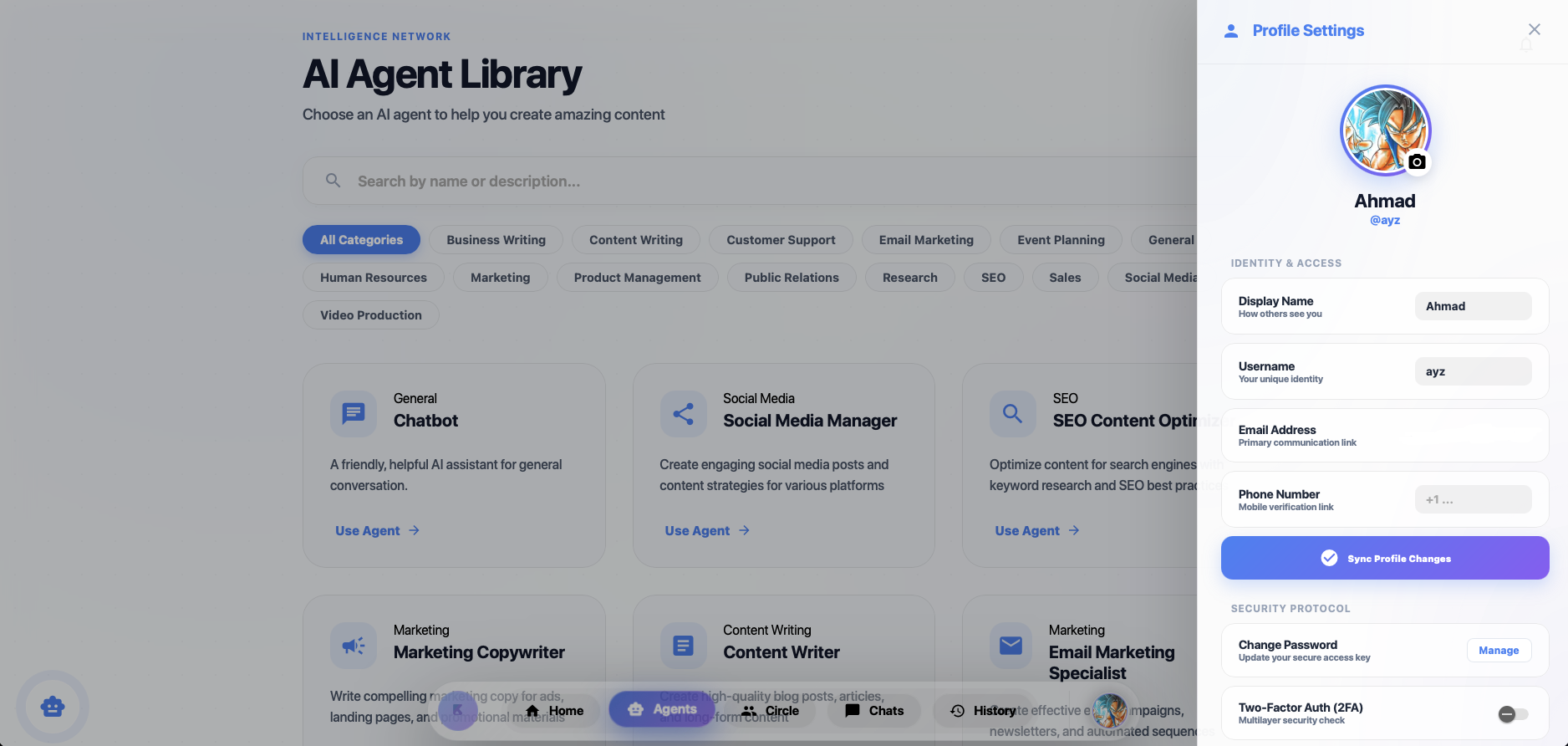Click the user avatar in bottom nav
The width and height of the screenshot is (1568, 746).
tap(1110, 710)
